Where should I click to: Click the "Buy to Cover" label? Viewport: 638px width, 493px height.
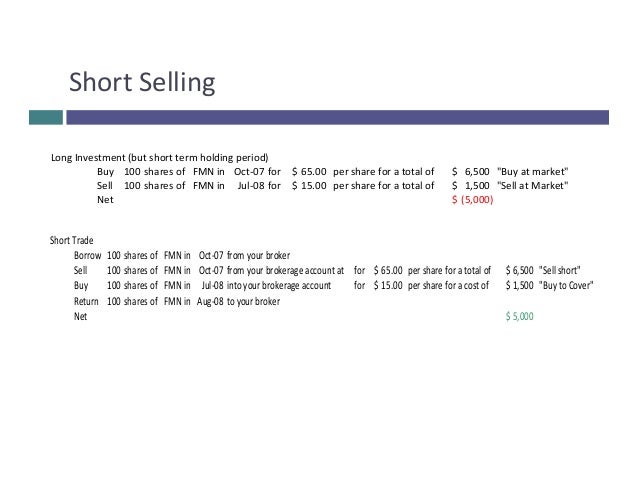pos(566,286)
